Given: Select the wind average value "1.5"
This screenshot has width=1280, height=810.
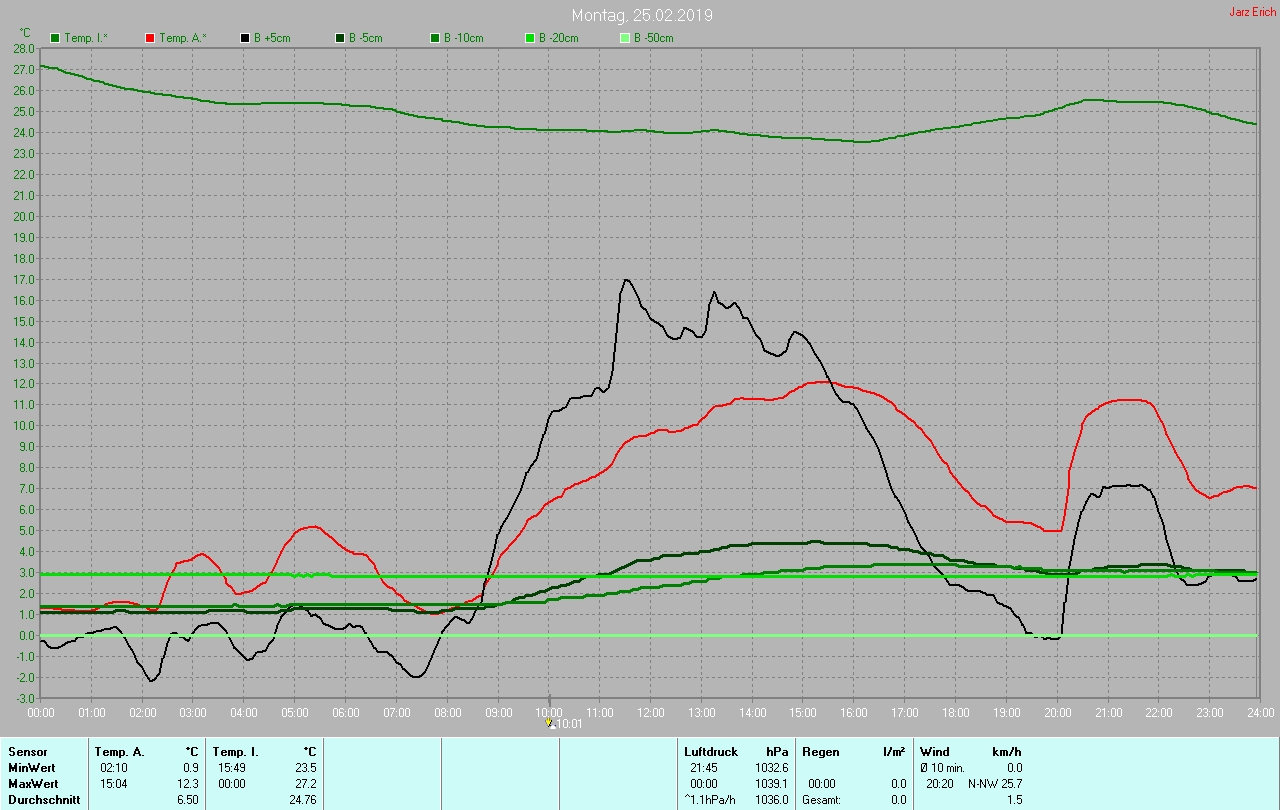Looking at the screenshot, I should pyautogui.click(x=1014, y=800).
